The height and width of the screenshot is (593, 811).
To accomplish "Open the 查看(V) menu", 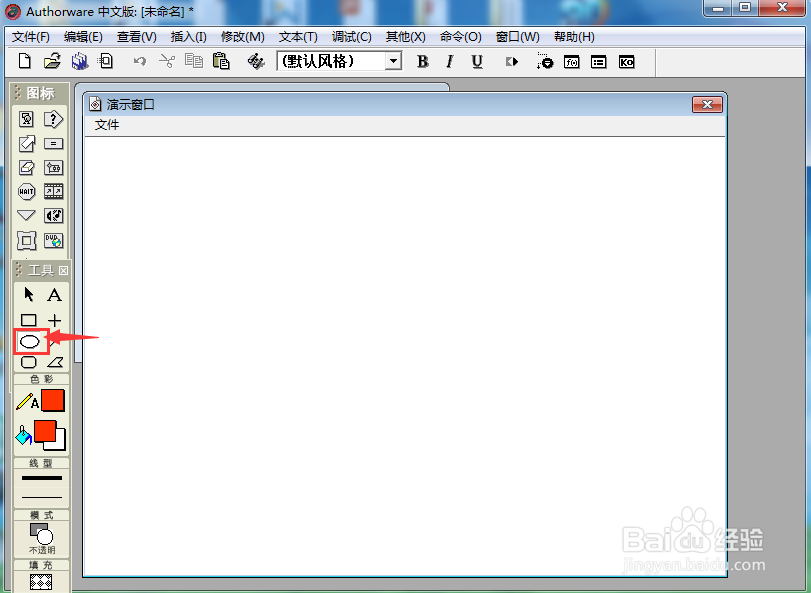I will [137, 37].
